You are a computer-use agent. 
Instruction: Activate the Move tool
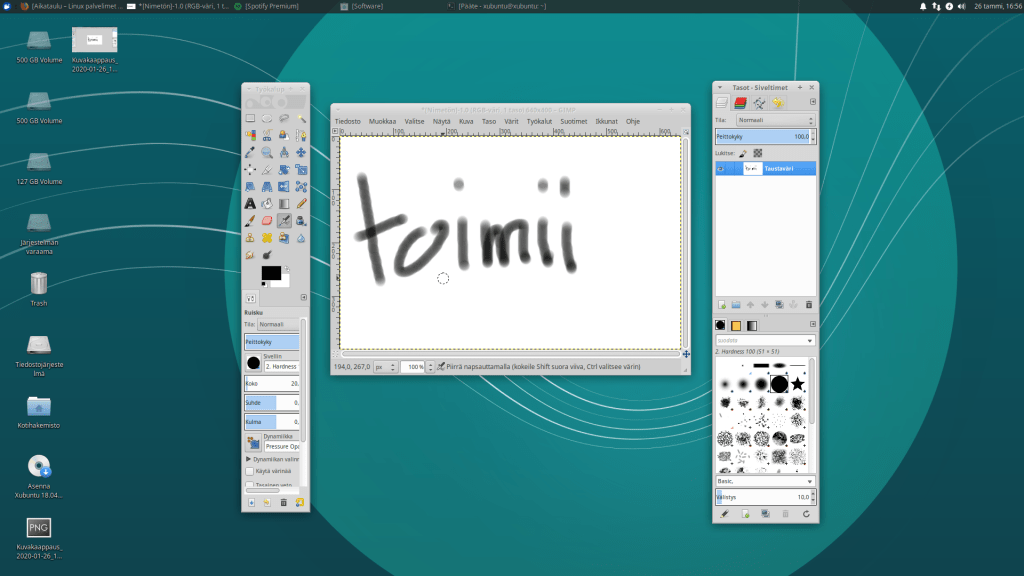(x=301, y=152)
